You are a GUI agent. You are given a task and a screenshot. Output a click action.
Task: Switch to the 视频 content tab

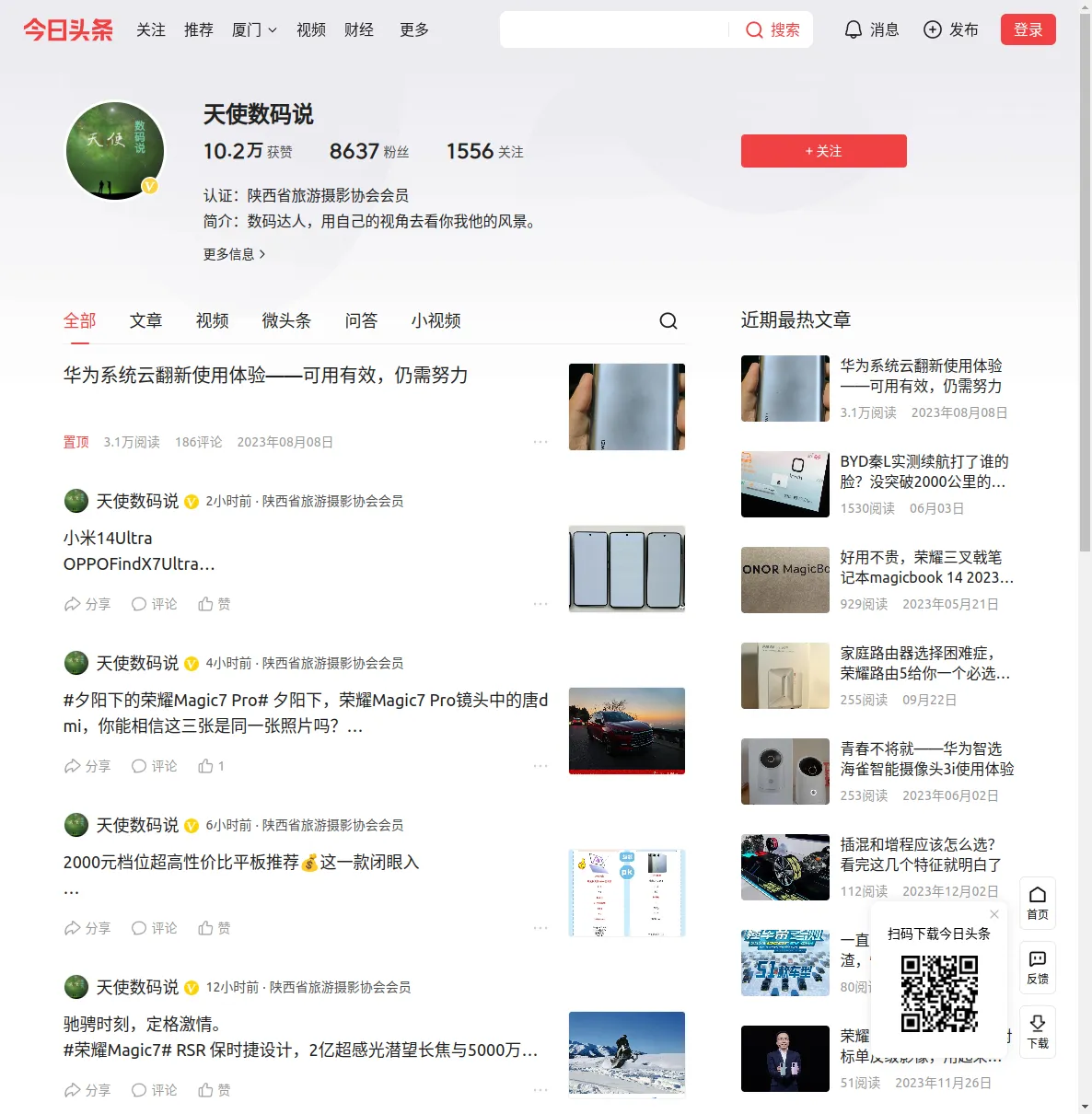pos(213,320)
